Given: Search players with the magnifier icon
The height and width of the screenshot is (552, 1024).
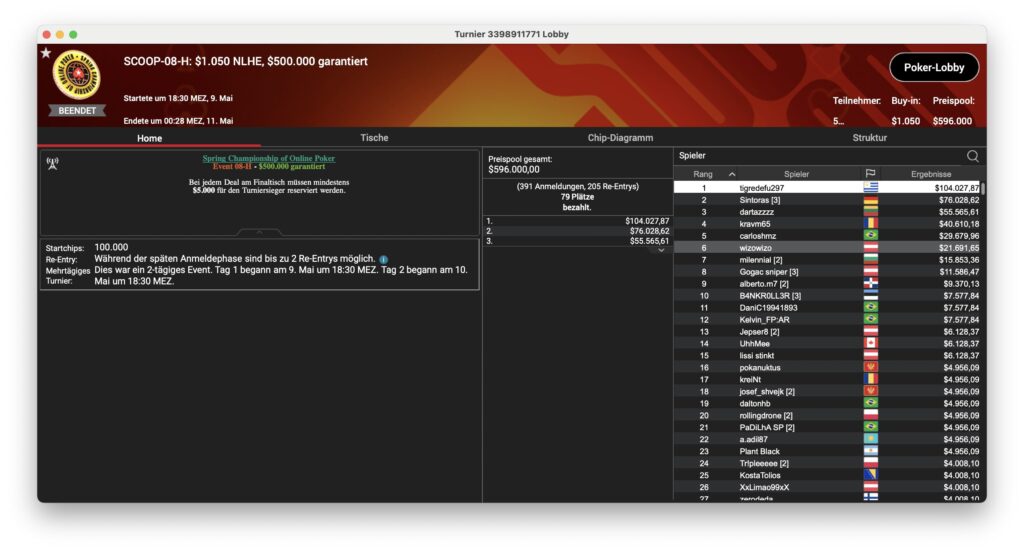Looking at the screenshot, I should [x=972, y=156].
